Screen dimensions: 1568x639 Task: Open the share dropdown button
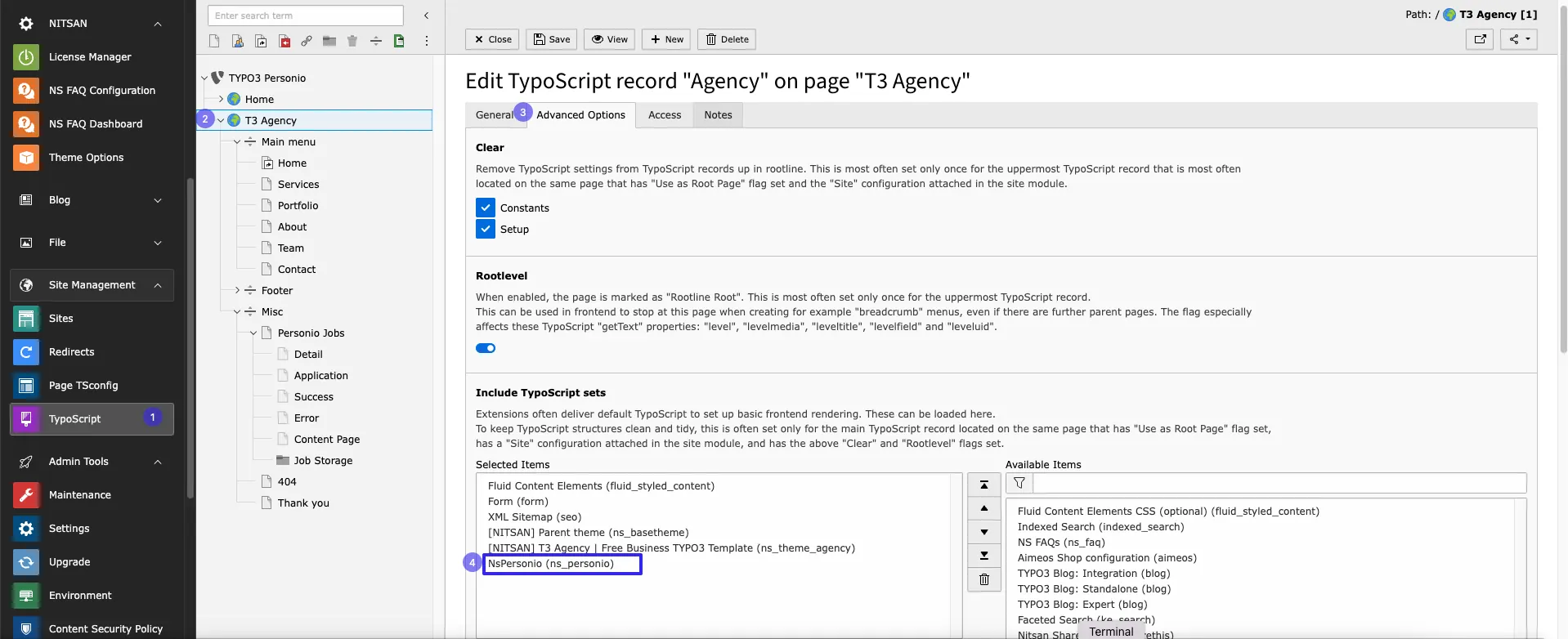[x=1519, y=39]
